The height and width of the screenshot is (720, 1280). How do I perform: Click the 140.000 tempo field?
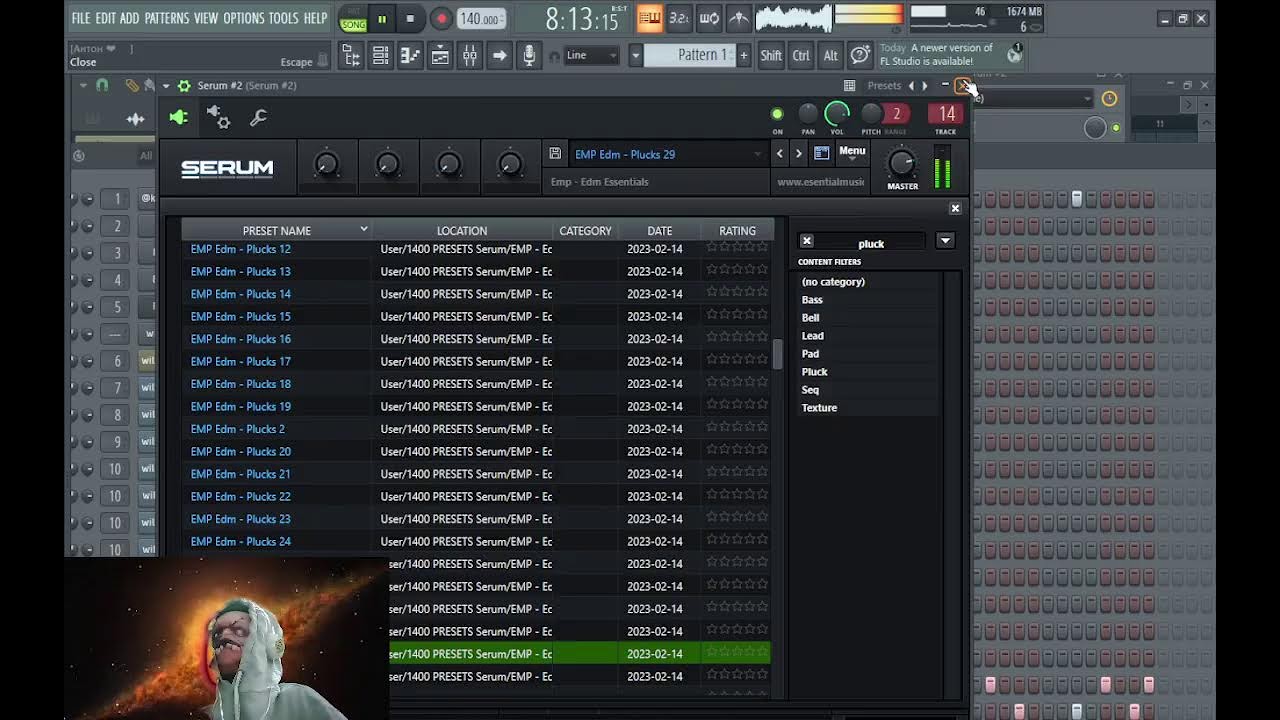pyautogui.click(x=480, y=19)
